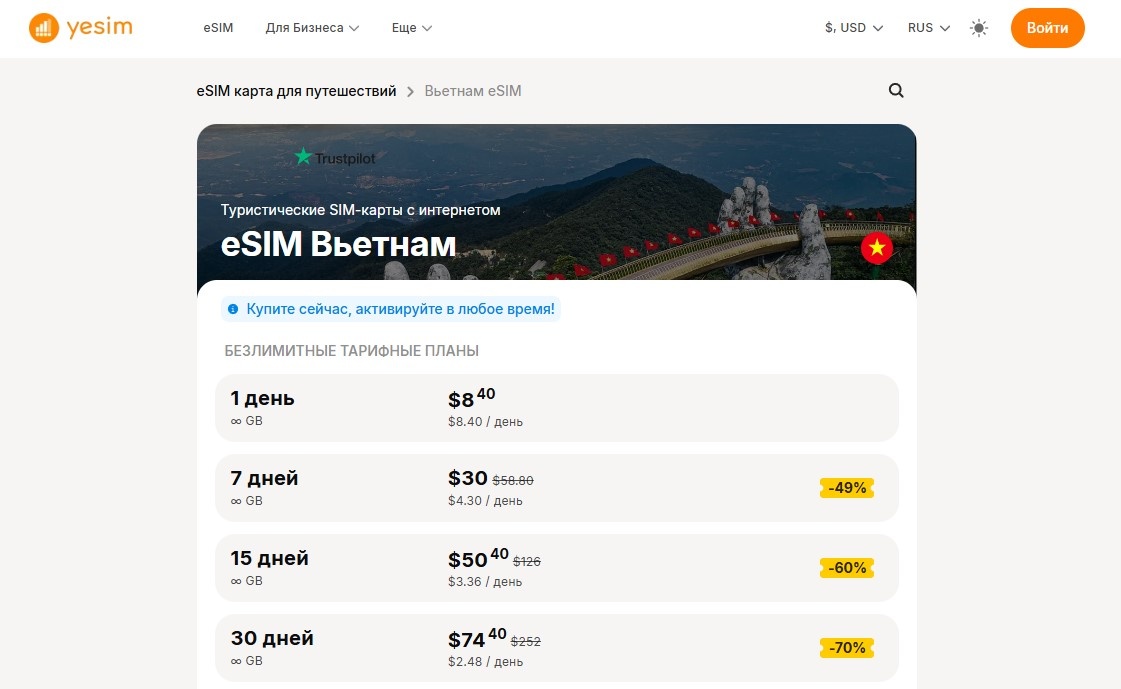Click the Trustpilot star icon
Image resolution: width=1121 pixels, height=689 pixels.
click(x=301, y=156)
